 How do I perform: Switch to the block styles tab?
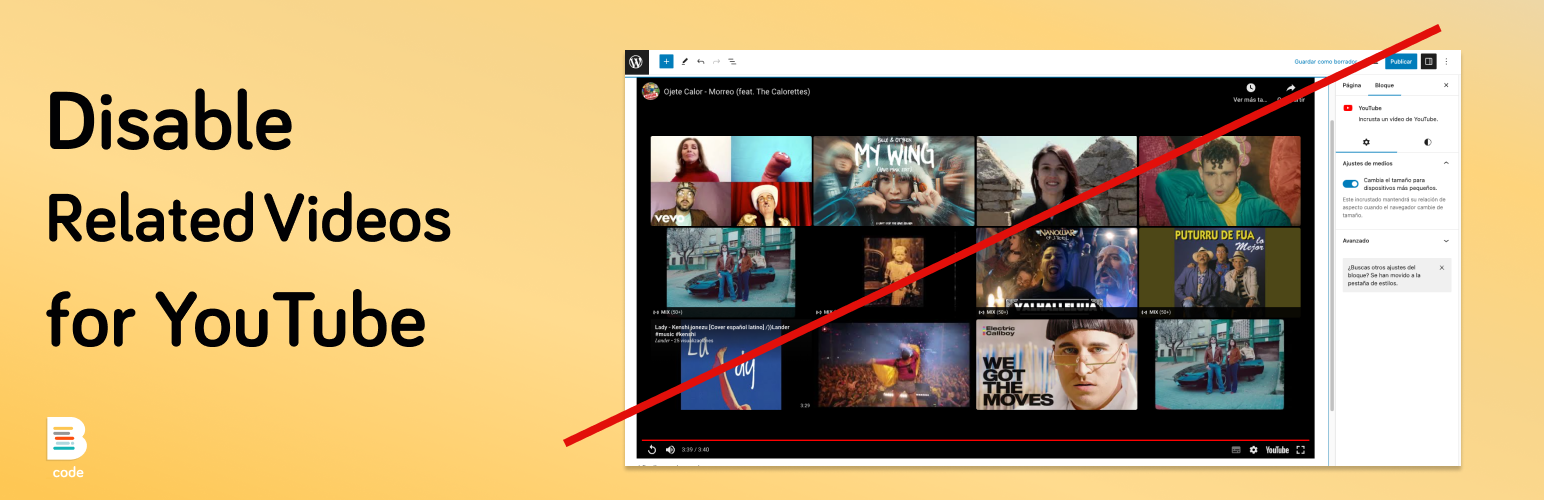(1427, 143)
